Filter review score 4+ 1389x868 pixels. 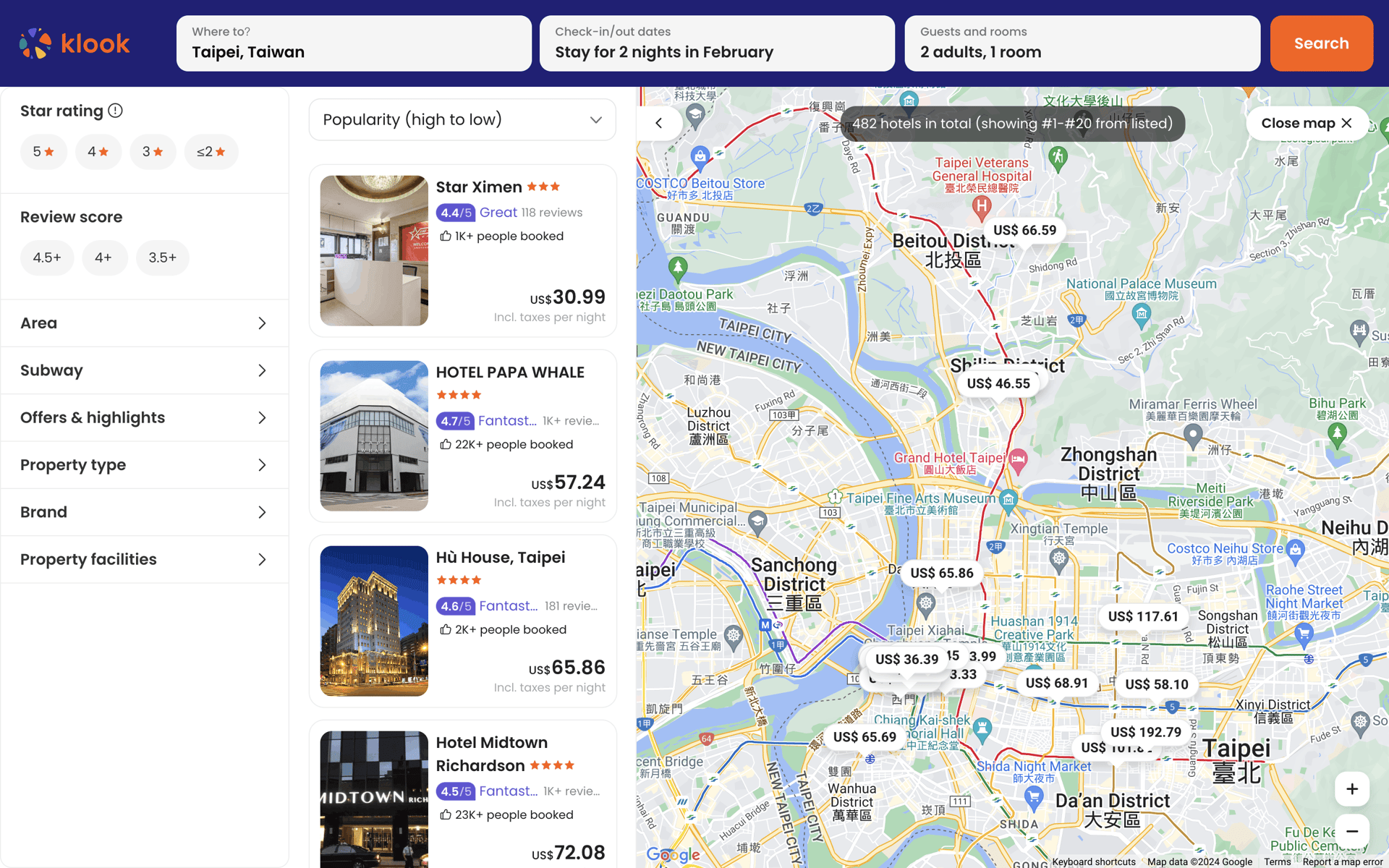point(103,258)
